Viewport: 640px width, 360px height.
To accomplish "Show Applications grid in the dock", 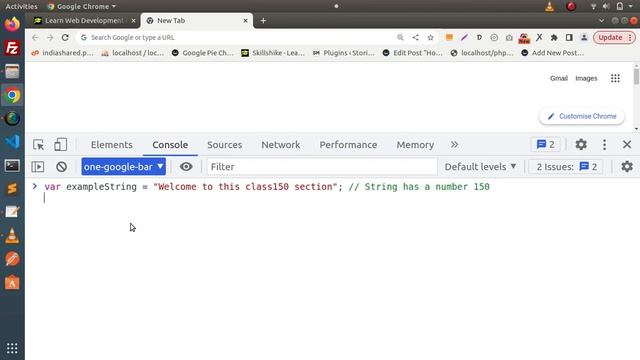I will (x=12, y=348).
